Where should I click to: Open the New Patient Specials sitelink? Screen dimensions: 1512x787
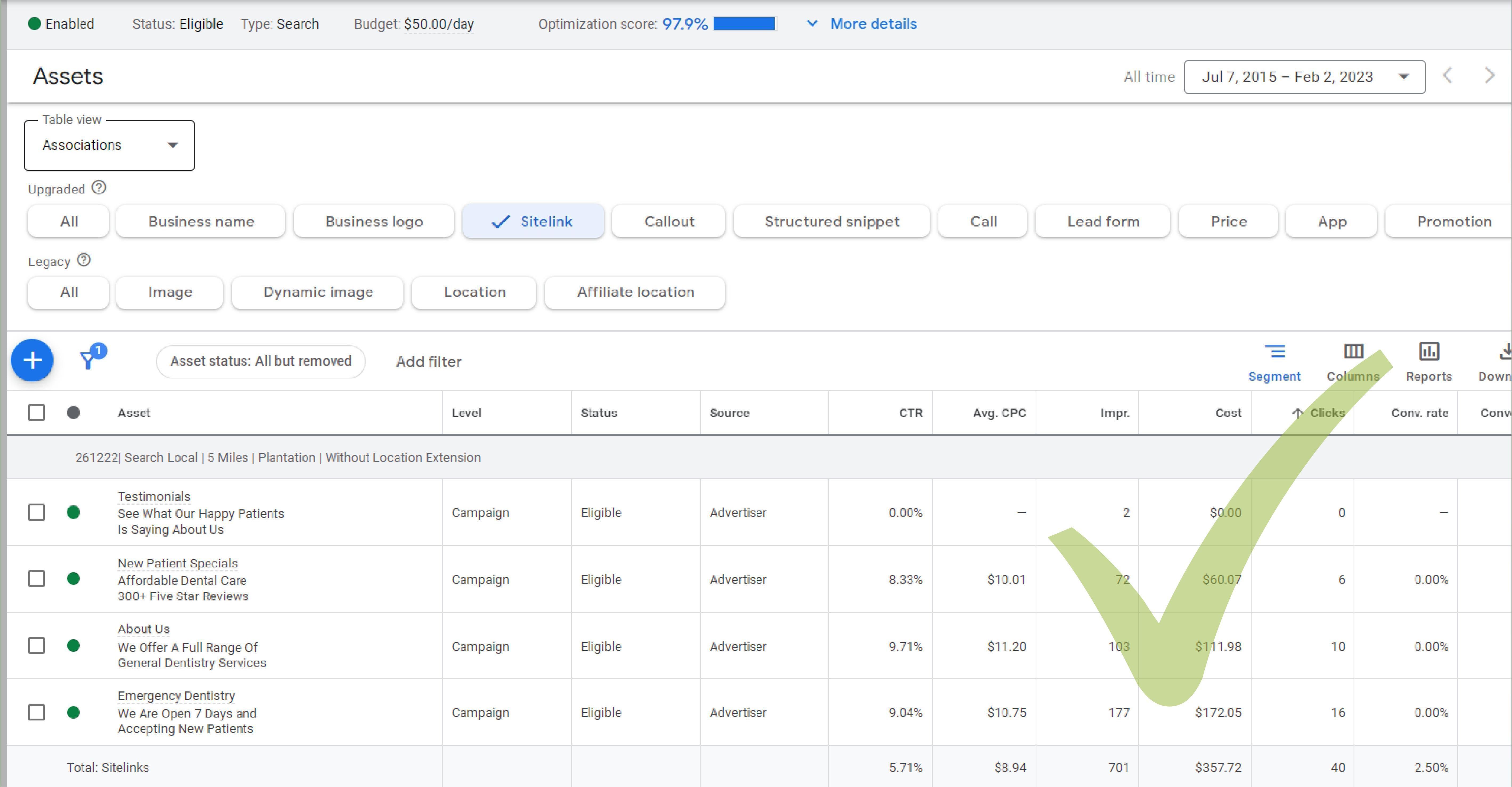pyautogui.click(x=177, y=563)
